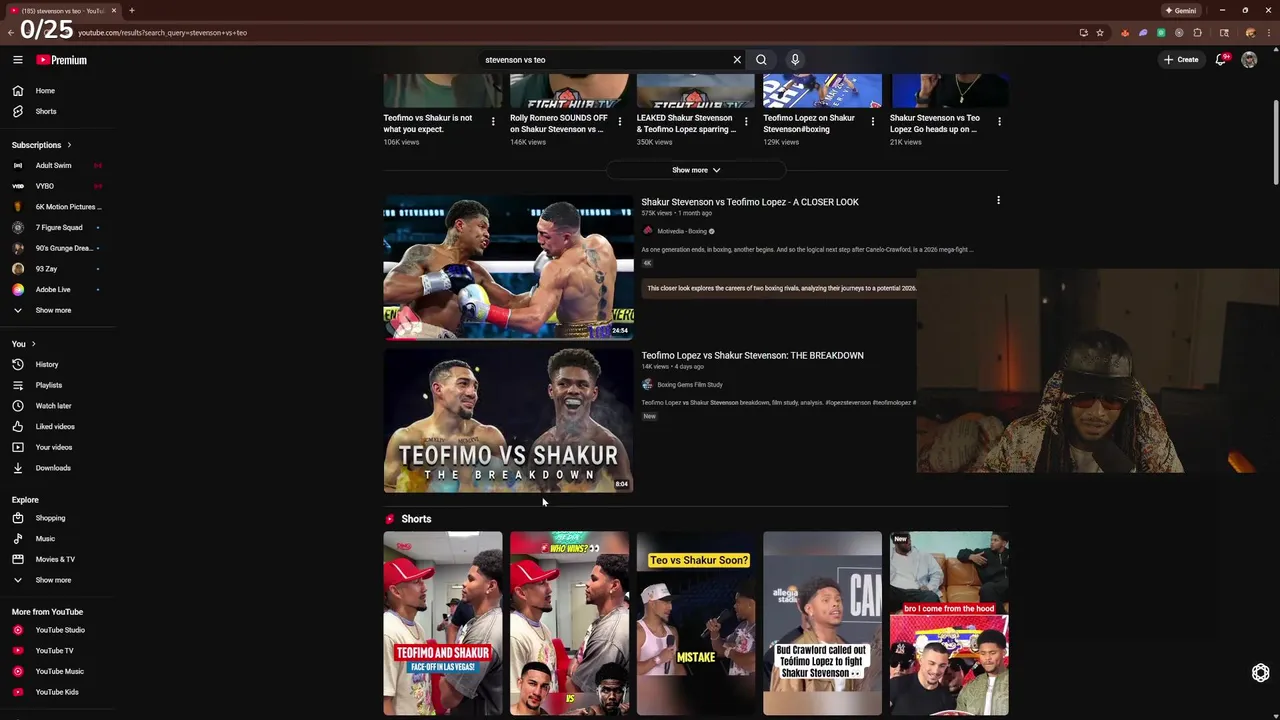Viewport: 1280px width, 720px height.
Task: Open 'Teofimo Lopez vs Shakur Stevenson: THE BREAKDOWN' title
Action: pos(752,355)
